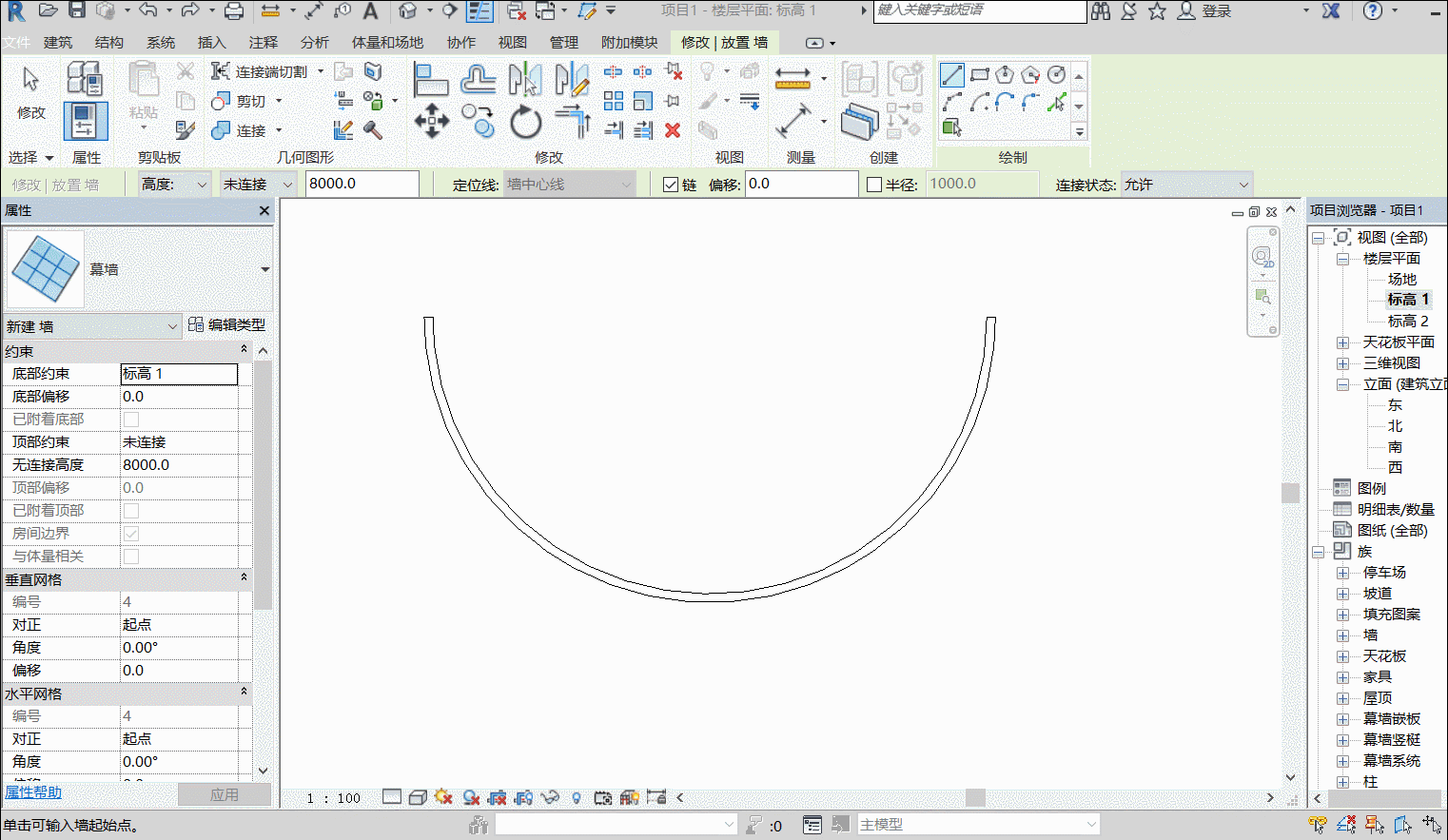This screenshot has width=1448, height=840.
Task: Click the Undo icon in the Quick Access Toolbar
Action: (x=148, y=11)
